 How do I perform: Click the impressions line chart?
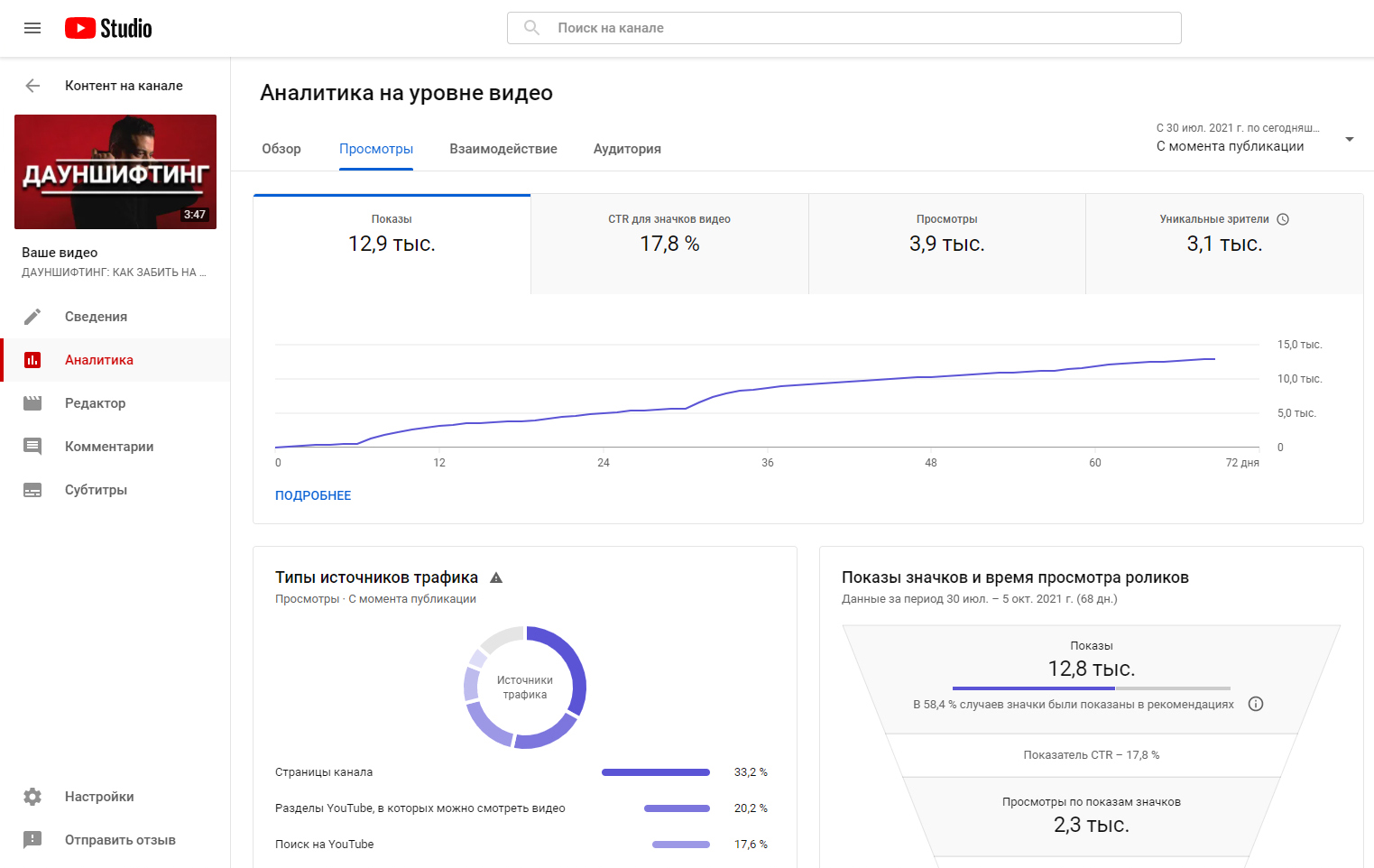(x=767, y=397)
